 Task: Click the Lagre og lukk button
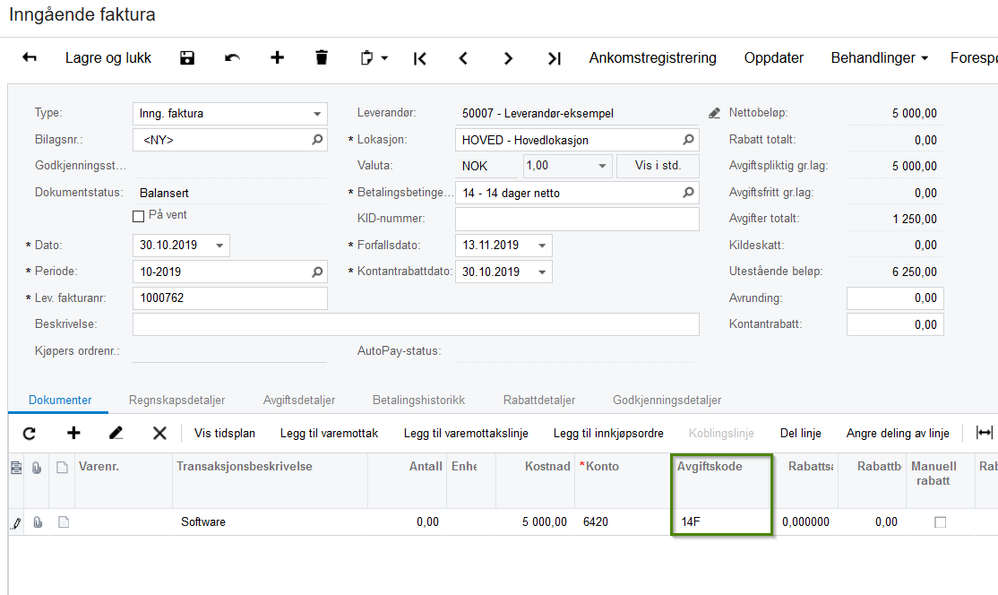[x=108, y=58]
